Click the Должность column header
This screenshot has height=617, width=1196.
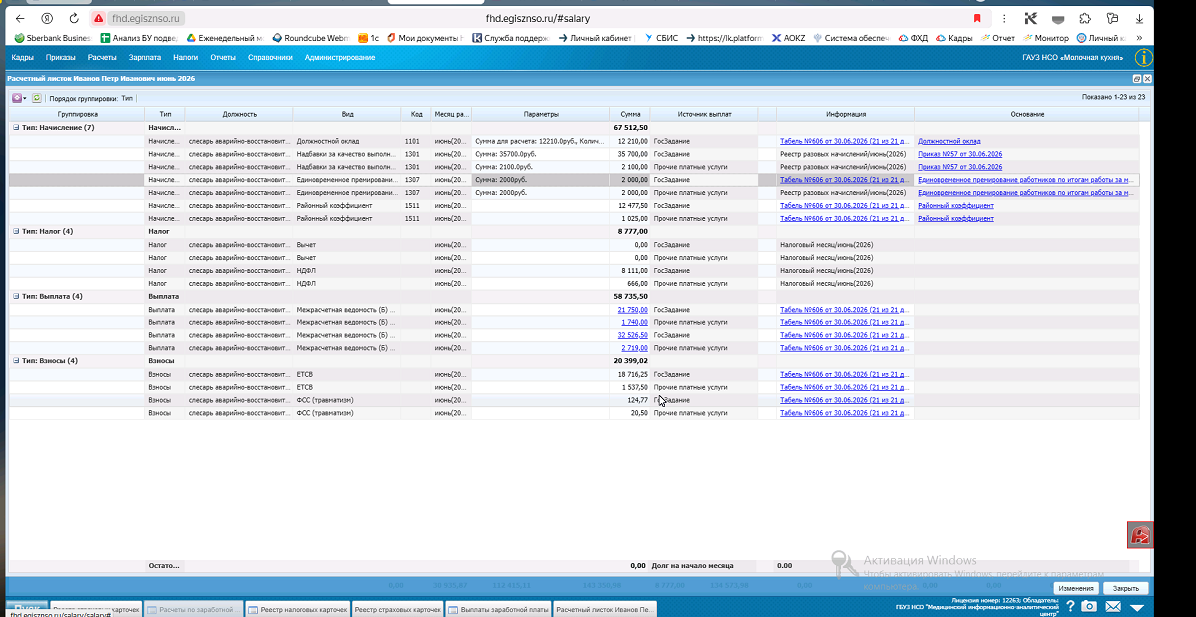[x=240, y=114]
